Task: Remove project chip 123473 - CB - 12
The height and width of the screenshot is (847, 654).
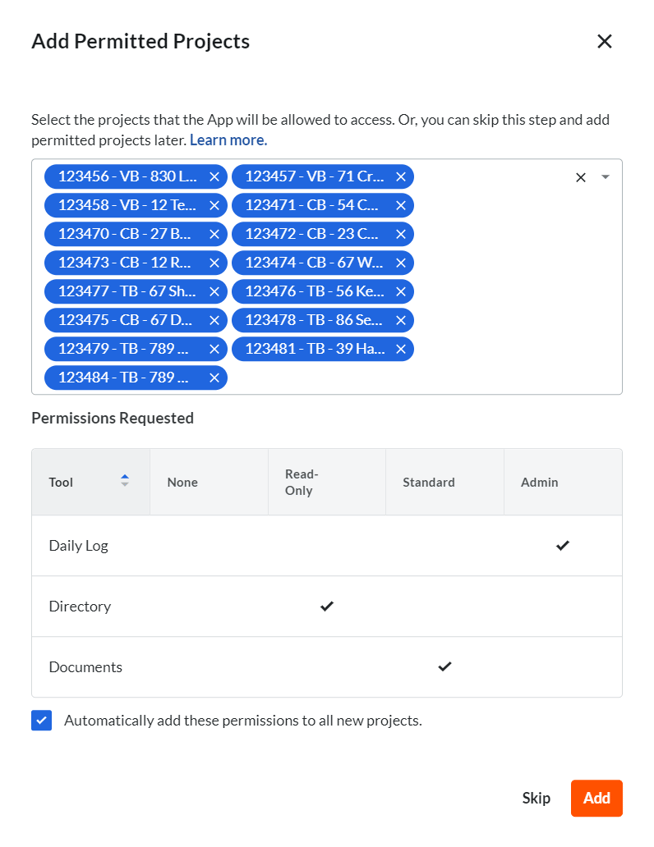Action: pos(214,262)
